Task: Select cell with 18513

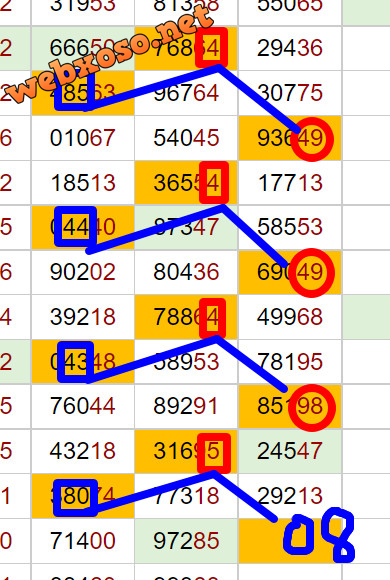Action: pyautogui.click(x=83, y=183)
